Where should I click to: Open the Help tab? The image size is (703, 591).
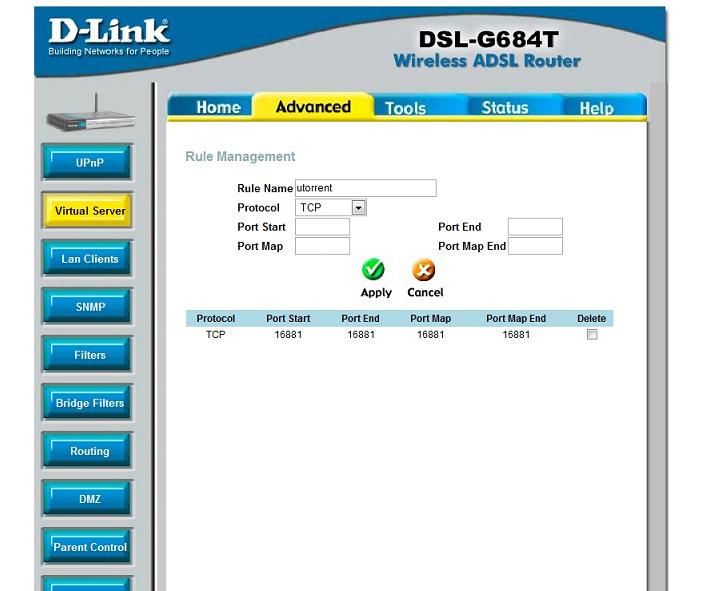[596, 108]
